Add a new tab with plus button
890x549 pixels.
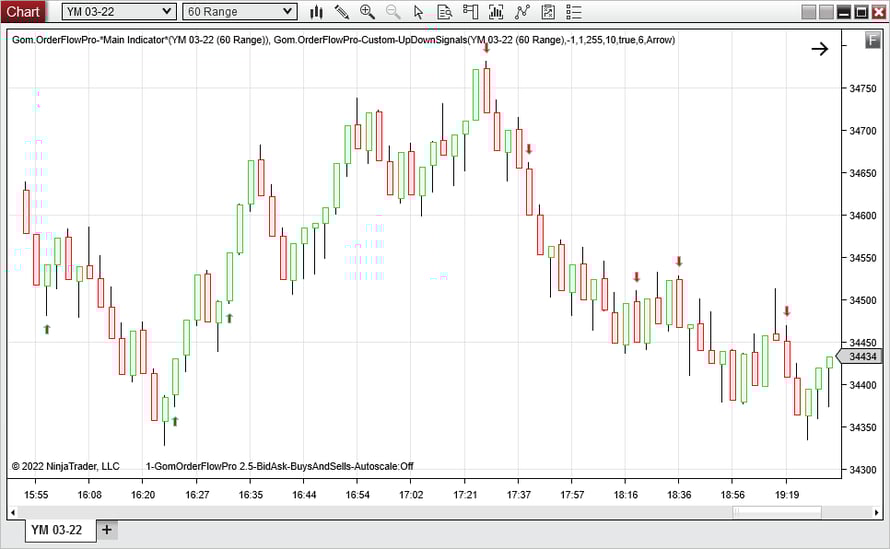click(107, 529)
